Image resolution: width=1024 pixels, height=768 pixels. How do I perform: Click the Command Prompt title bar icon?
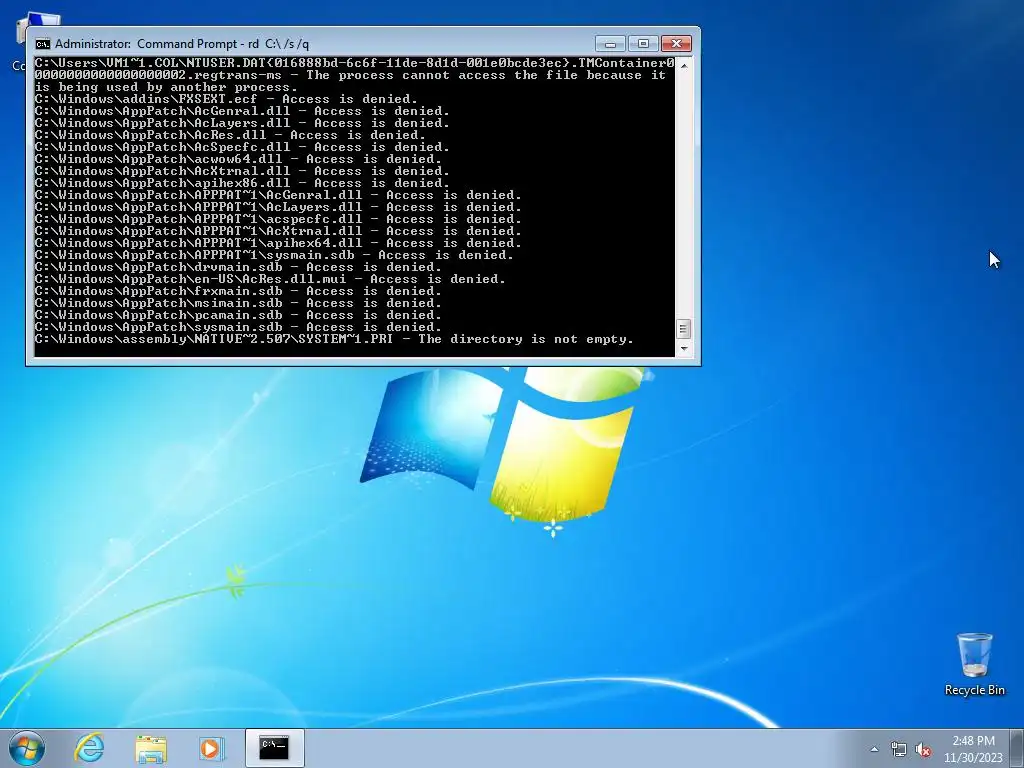(43, 44)
